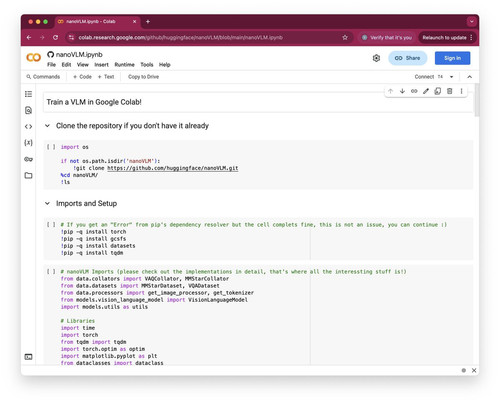Move cell up arrow icon
The image size is (500, 403).
tap(390, 91)
